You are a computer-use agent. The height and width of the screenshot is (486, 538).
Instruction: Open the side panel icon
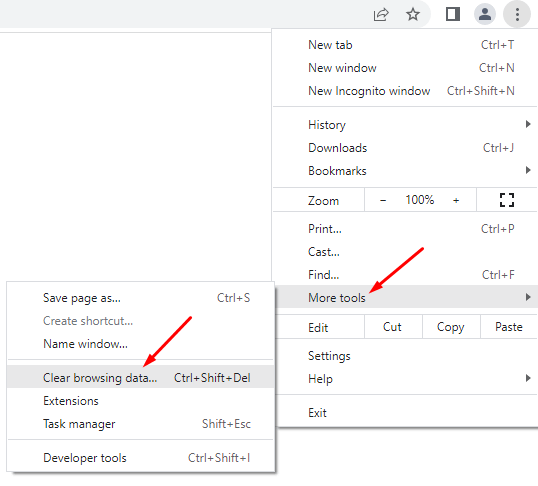click(x=453, y=14)
